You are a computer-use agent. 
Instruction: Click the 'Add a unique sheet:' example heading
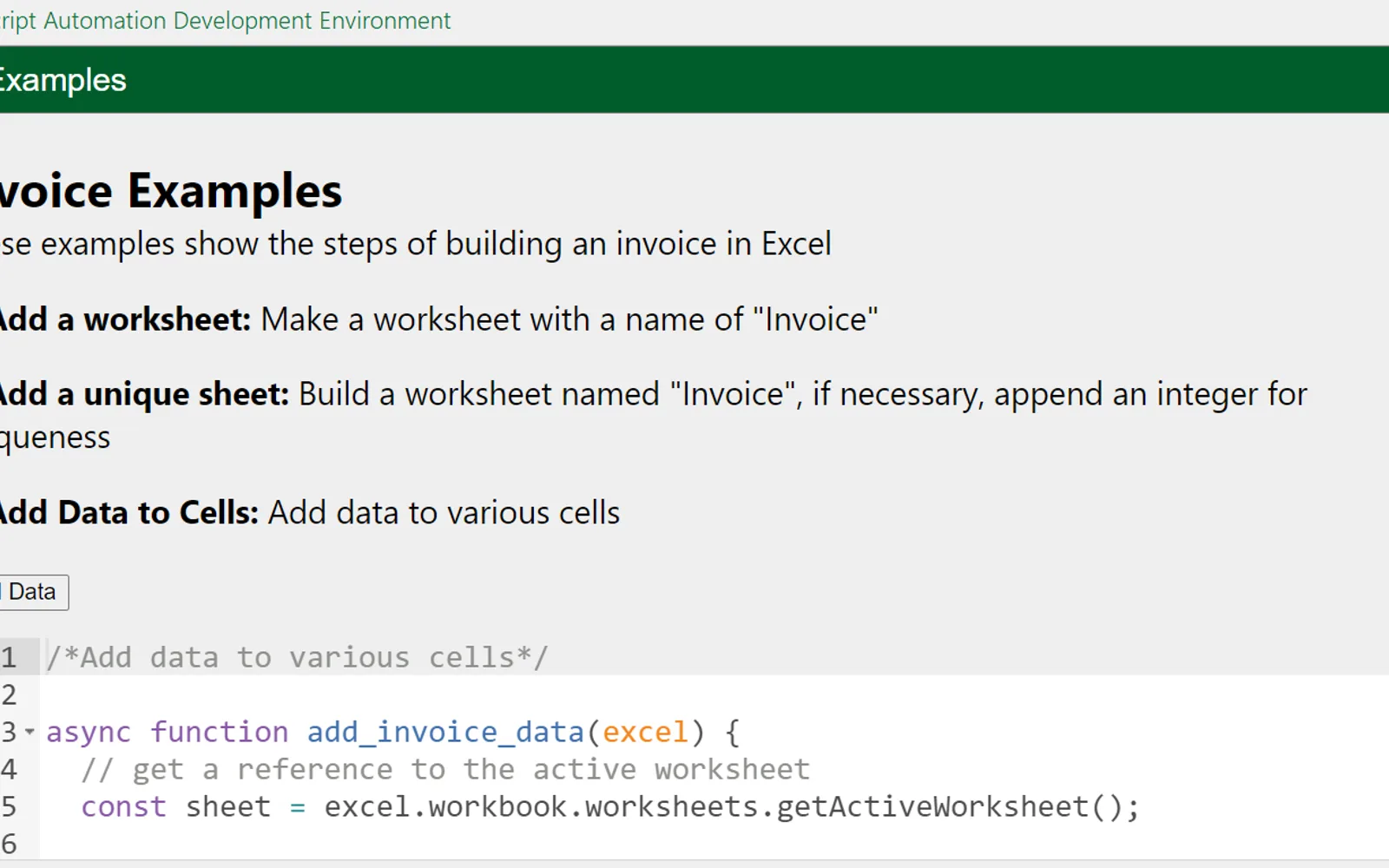(144, 394)
